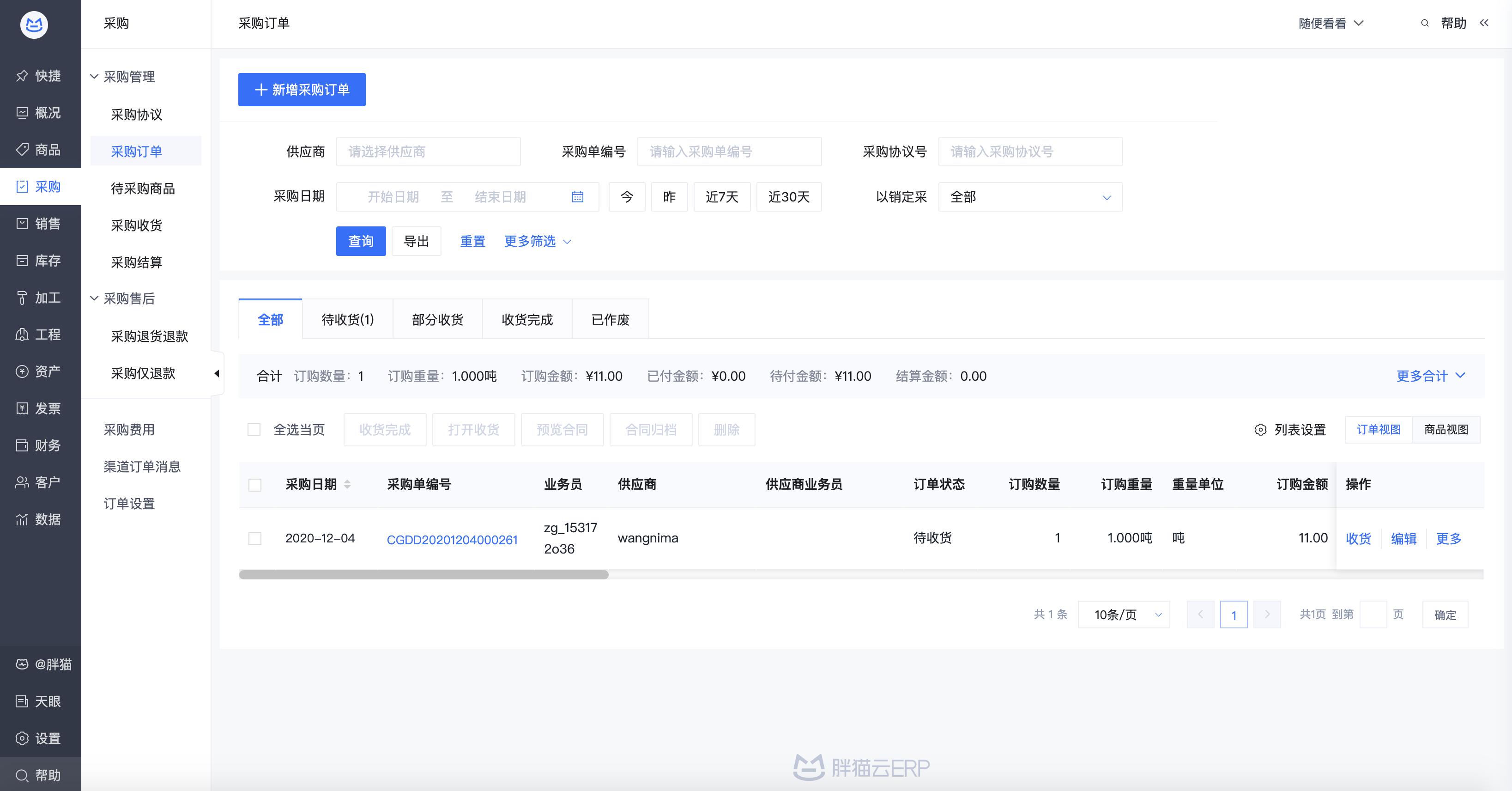Image resolution: width=1512 pixels, height=791 pixels.
Task: Open 设置 from the bottom sidebar
Action: pos(41,737)
